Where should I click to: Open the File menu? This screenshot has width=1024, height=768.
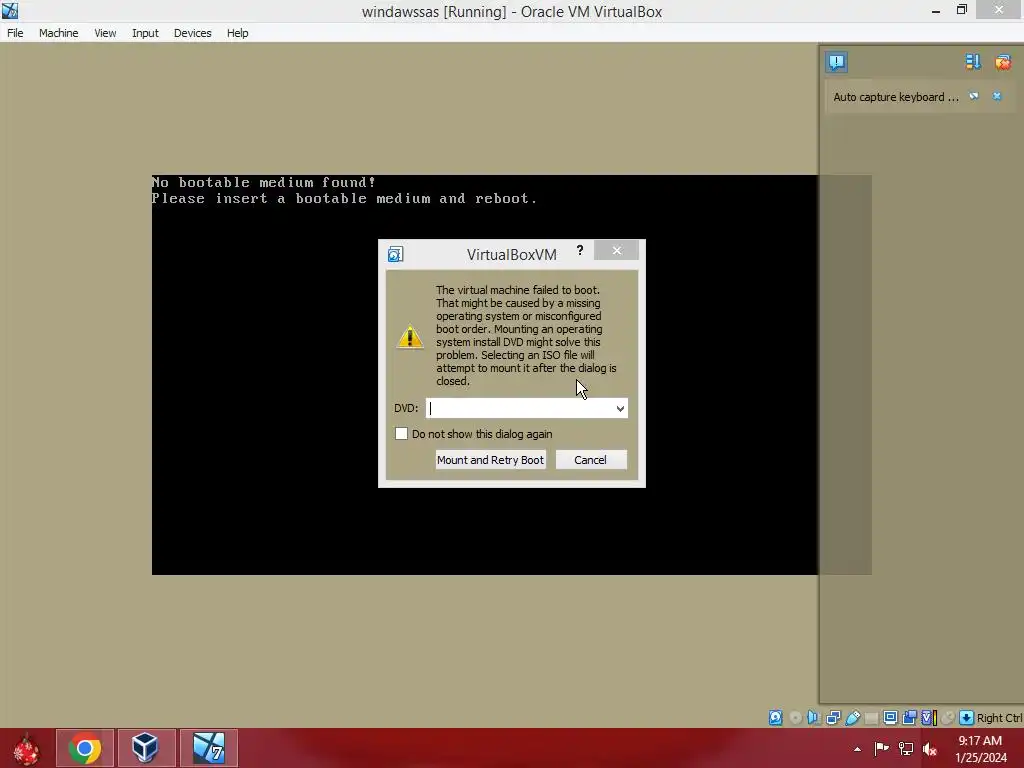tap(15, 33)
